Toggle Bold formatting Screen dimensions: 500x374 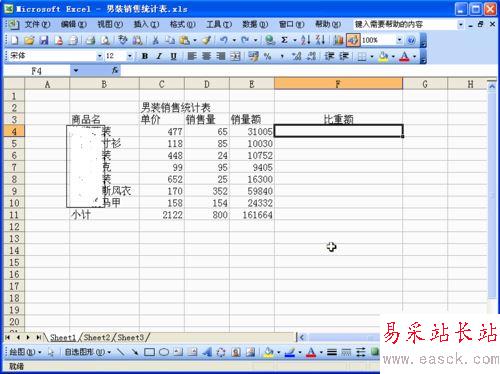tap(145, 56)
